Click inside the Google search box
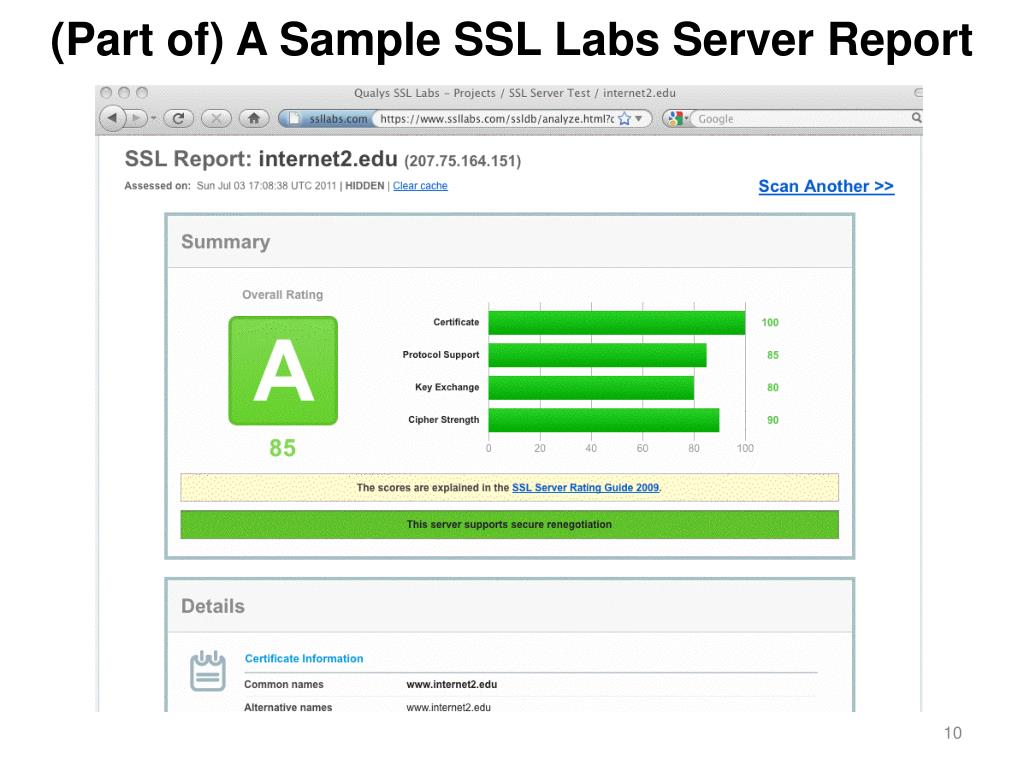 click(x=800, y=119)
